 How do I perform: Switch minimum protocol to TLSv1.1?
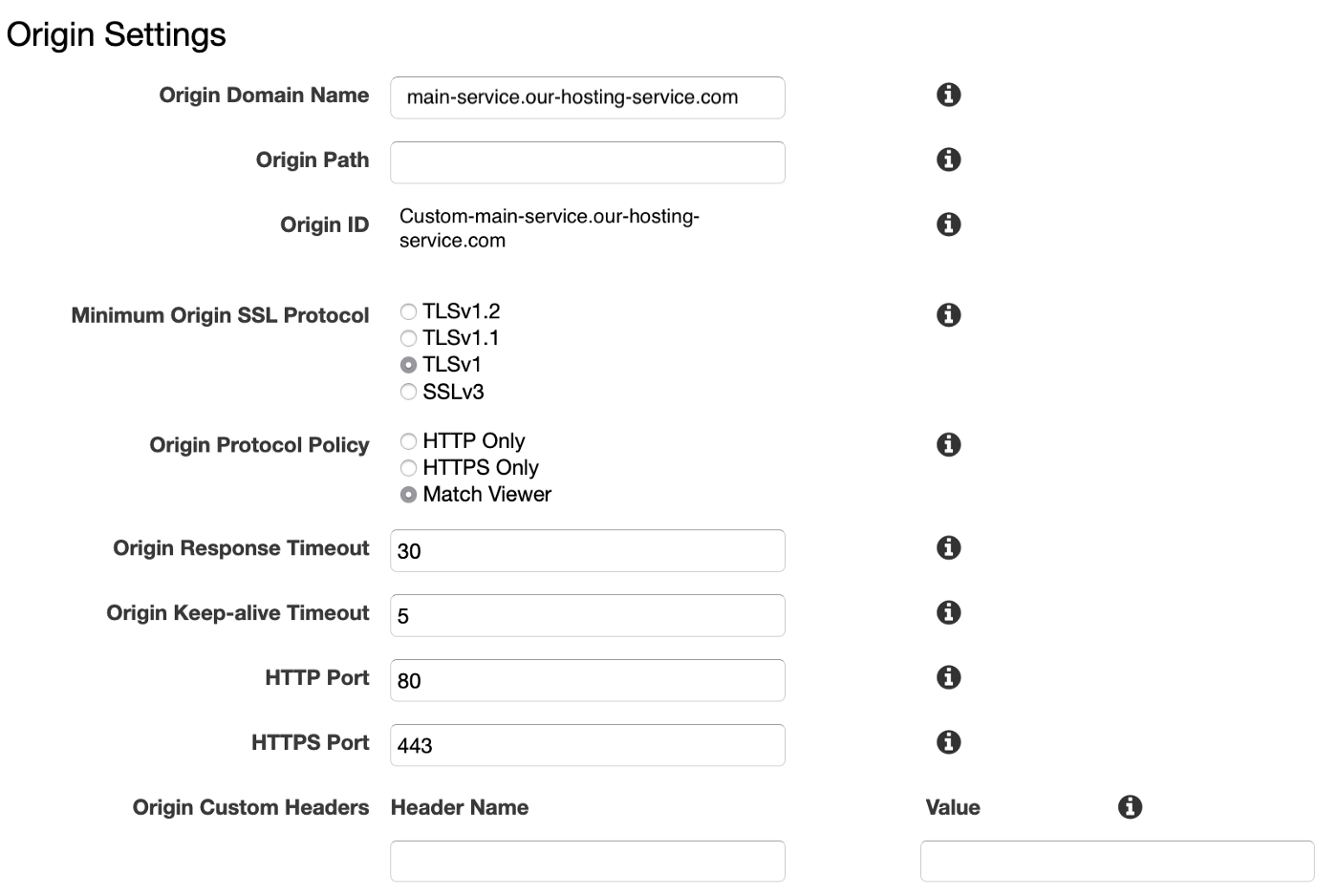409,337
